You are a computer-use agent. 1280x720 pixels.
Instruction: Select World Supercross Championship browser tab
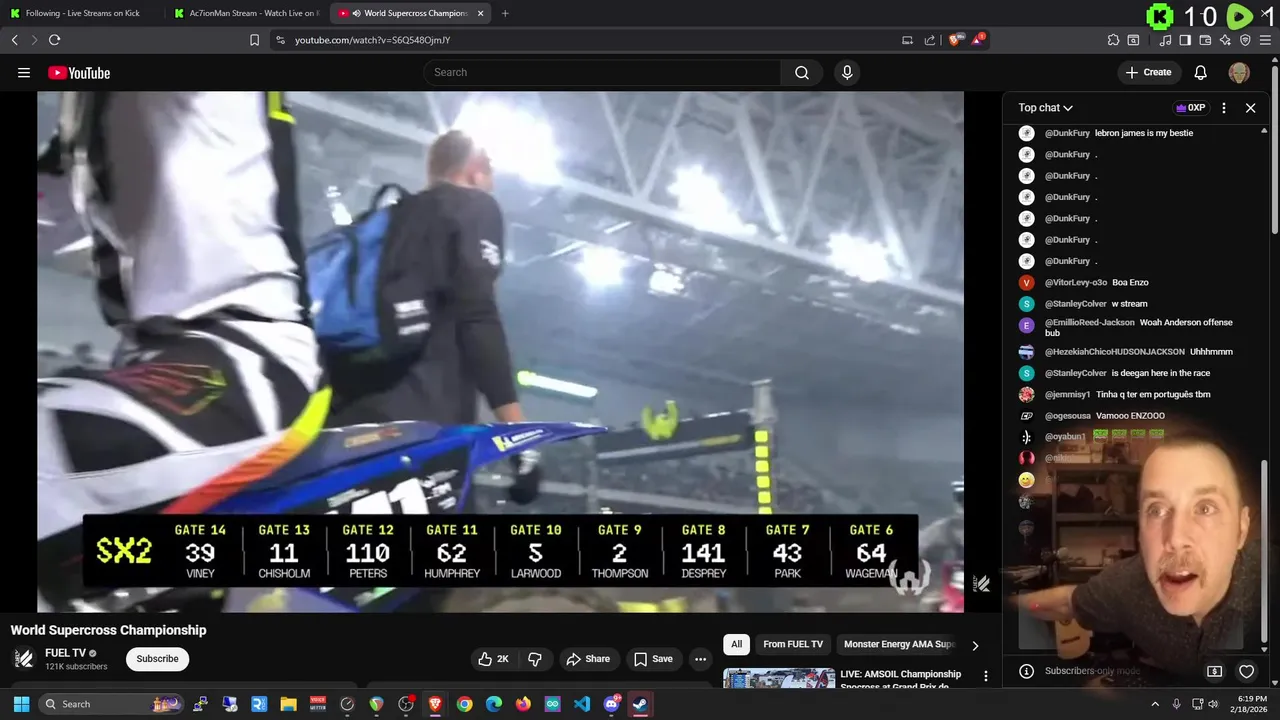[410, 13]
